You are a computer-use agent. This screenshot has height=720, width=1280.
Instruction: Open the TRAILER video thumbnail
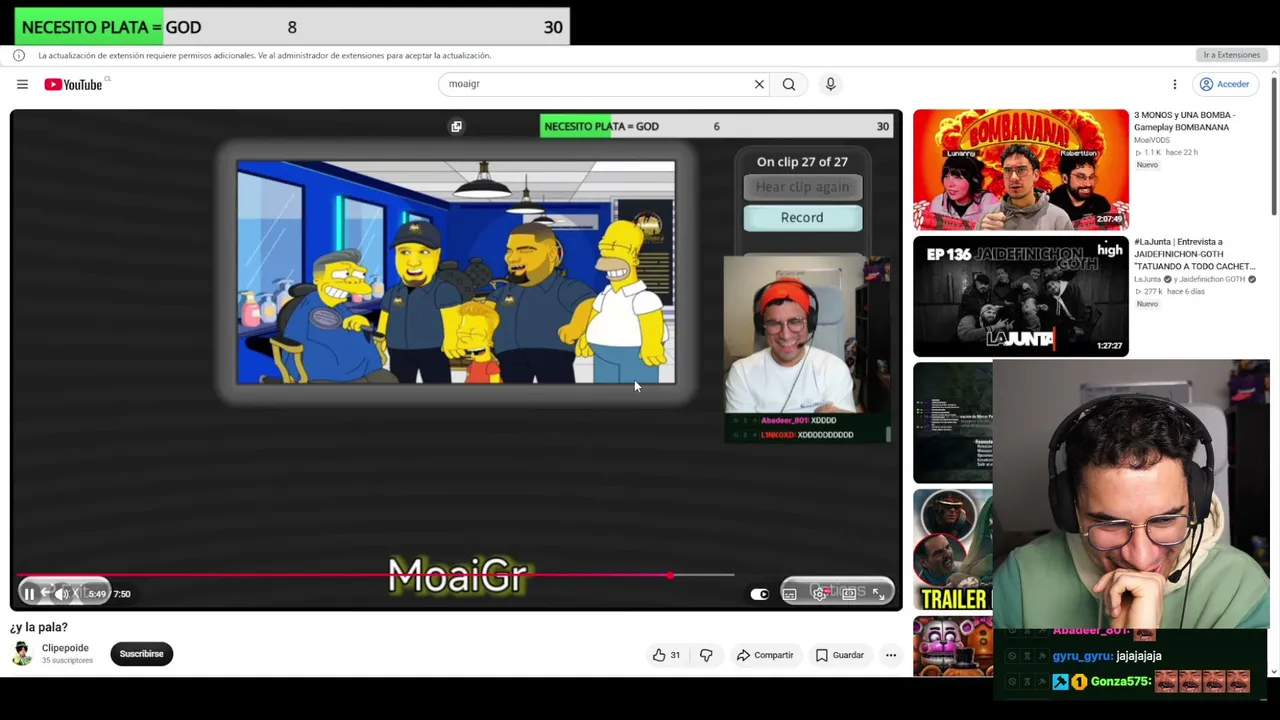point(953,549)
